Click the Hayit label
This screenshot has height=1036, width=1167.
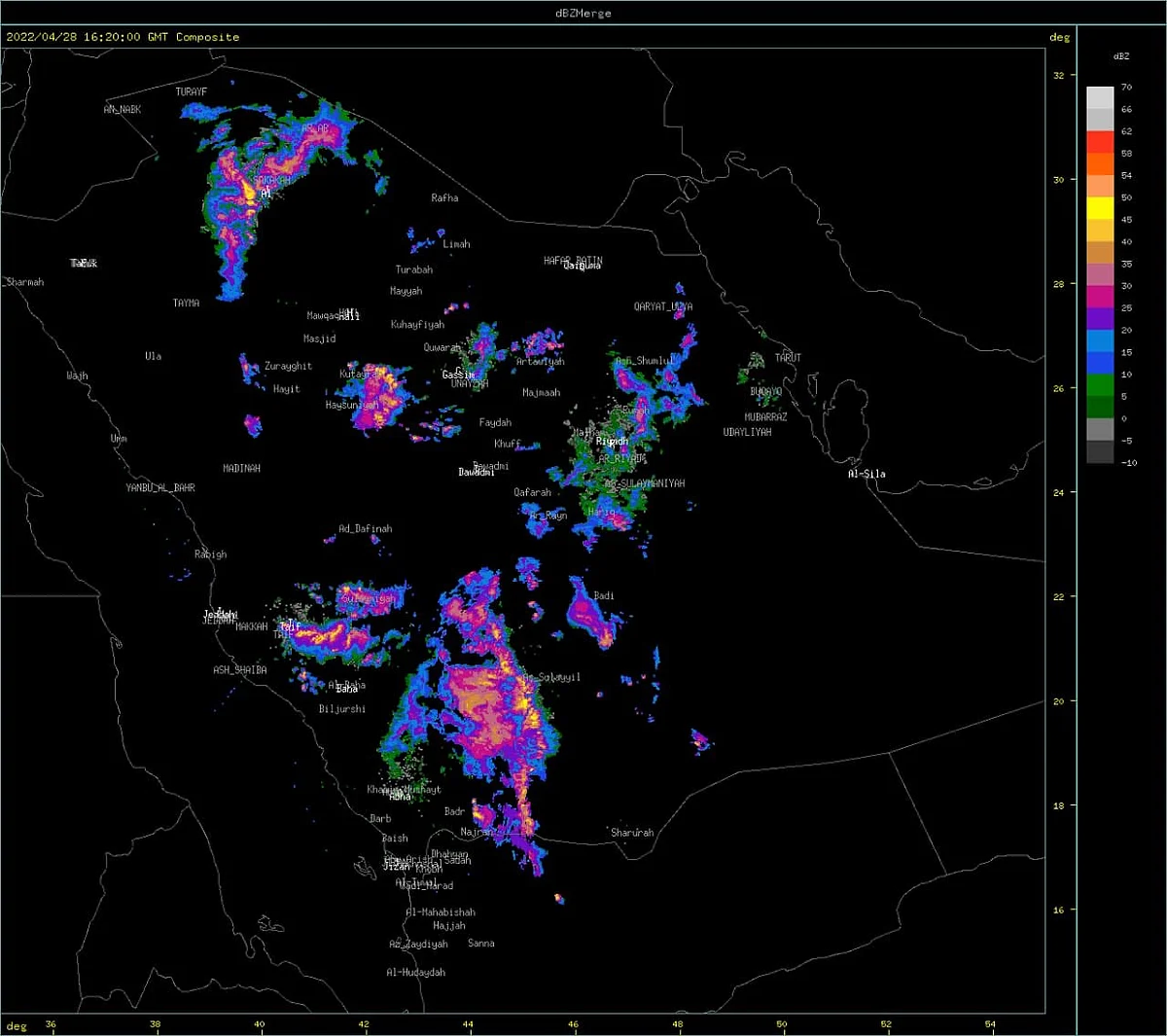point(287,389)
